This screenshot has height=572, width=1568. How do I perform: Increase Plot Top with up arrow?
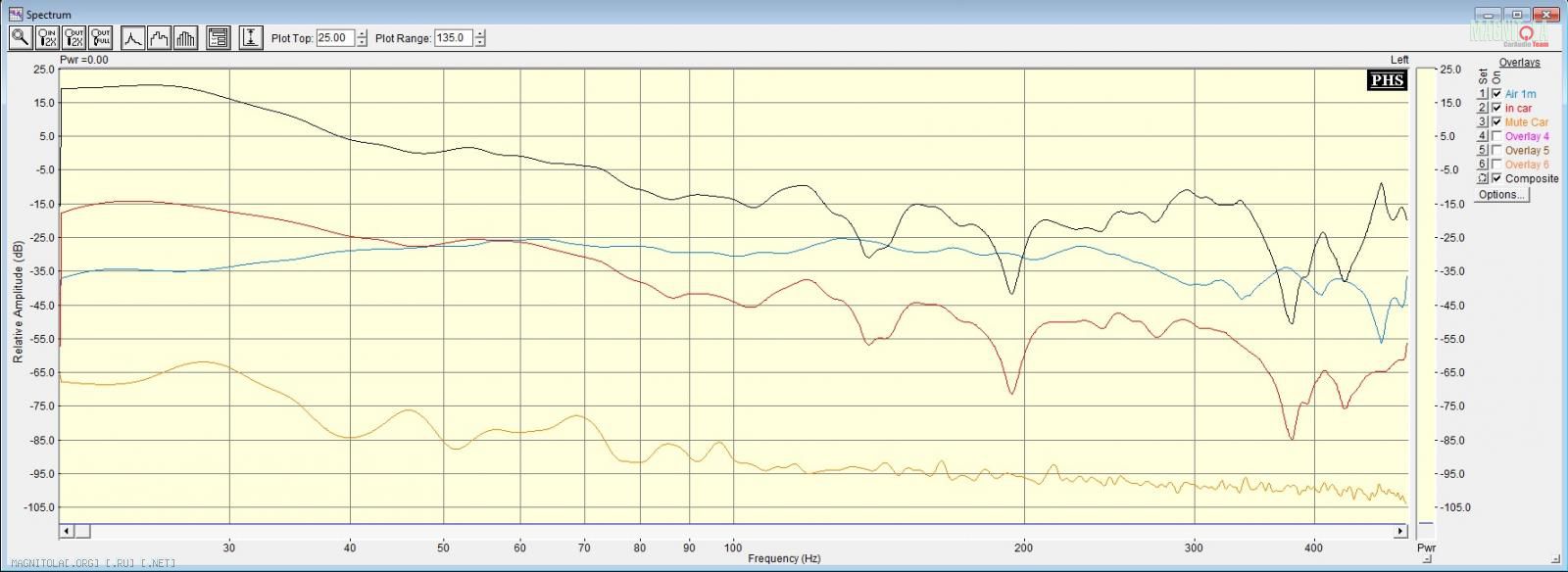click(x=363, y=34)
